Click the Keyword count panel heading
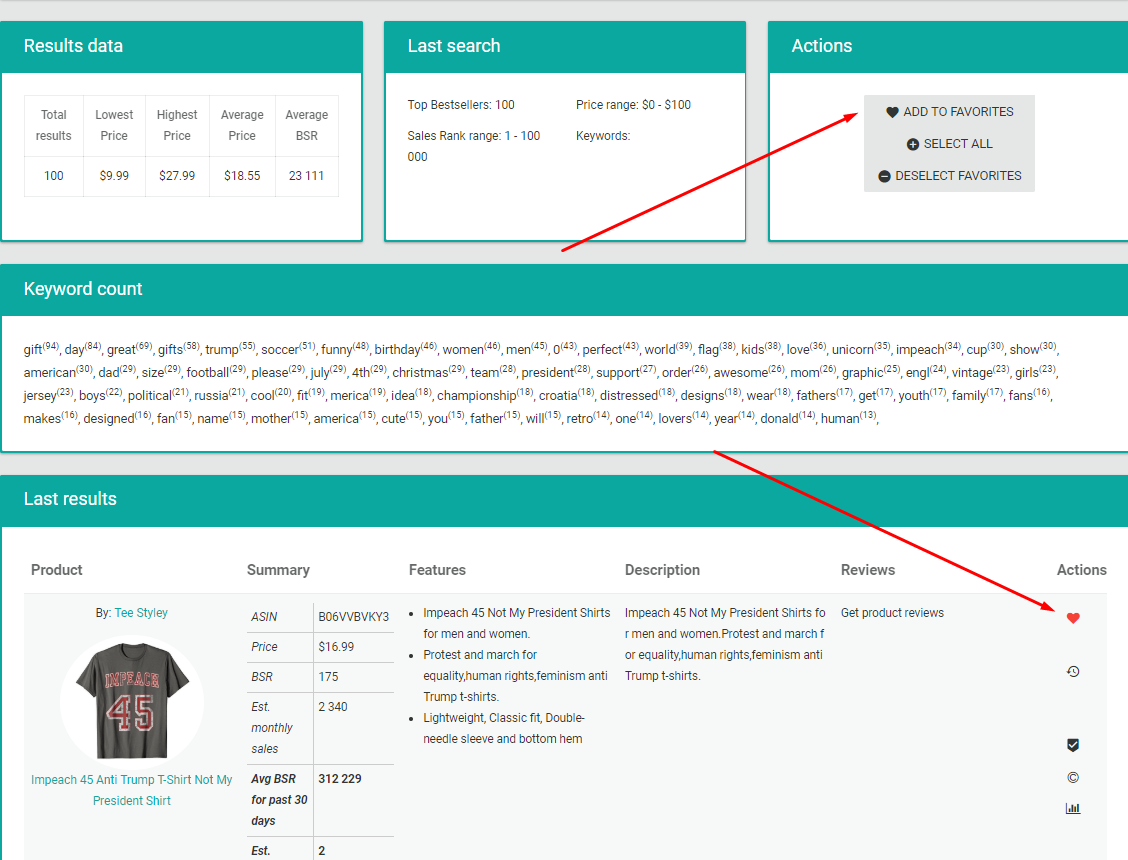This screenshot has height=860, width=1128. coord(83,289)
